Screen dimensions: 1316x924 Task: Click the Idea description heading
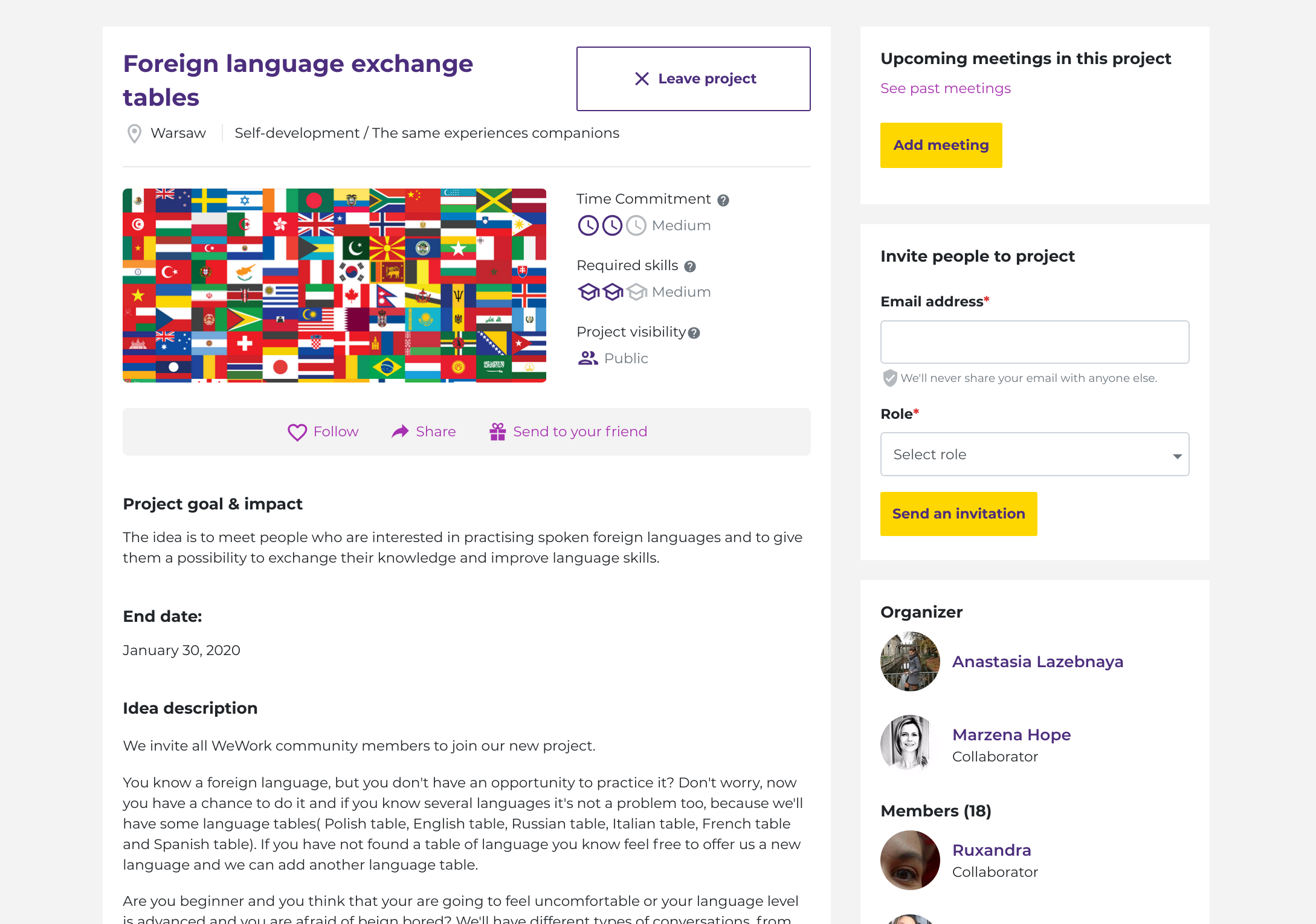190,708
